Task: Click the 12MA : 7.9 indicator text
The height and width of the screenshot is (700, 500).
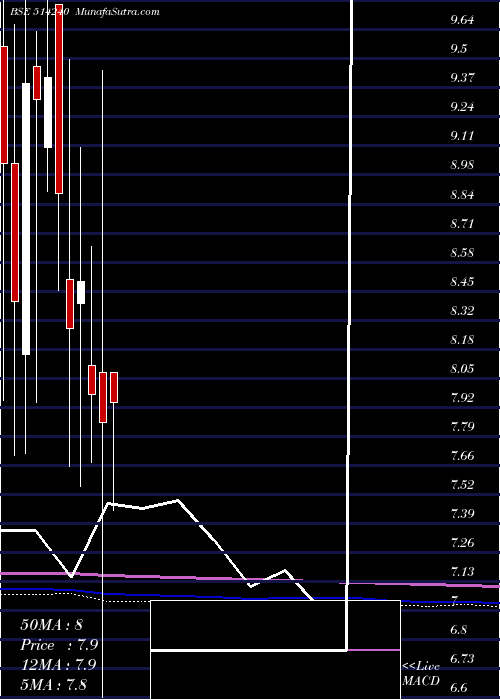Action: [60, 665]
